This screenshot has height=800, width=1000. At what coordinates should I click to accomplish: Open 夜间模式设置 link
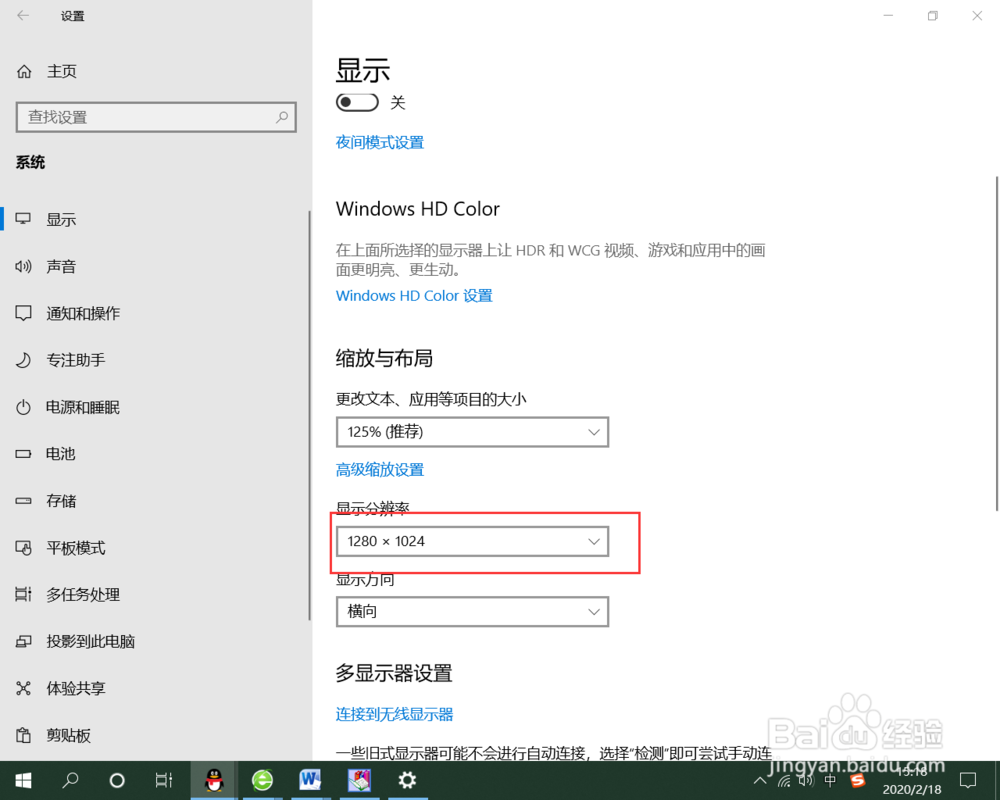pyautogui.click(x=379, y=142)
